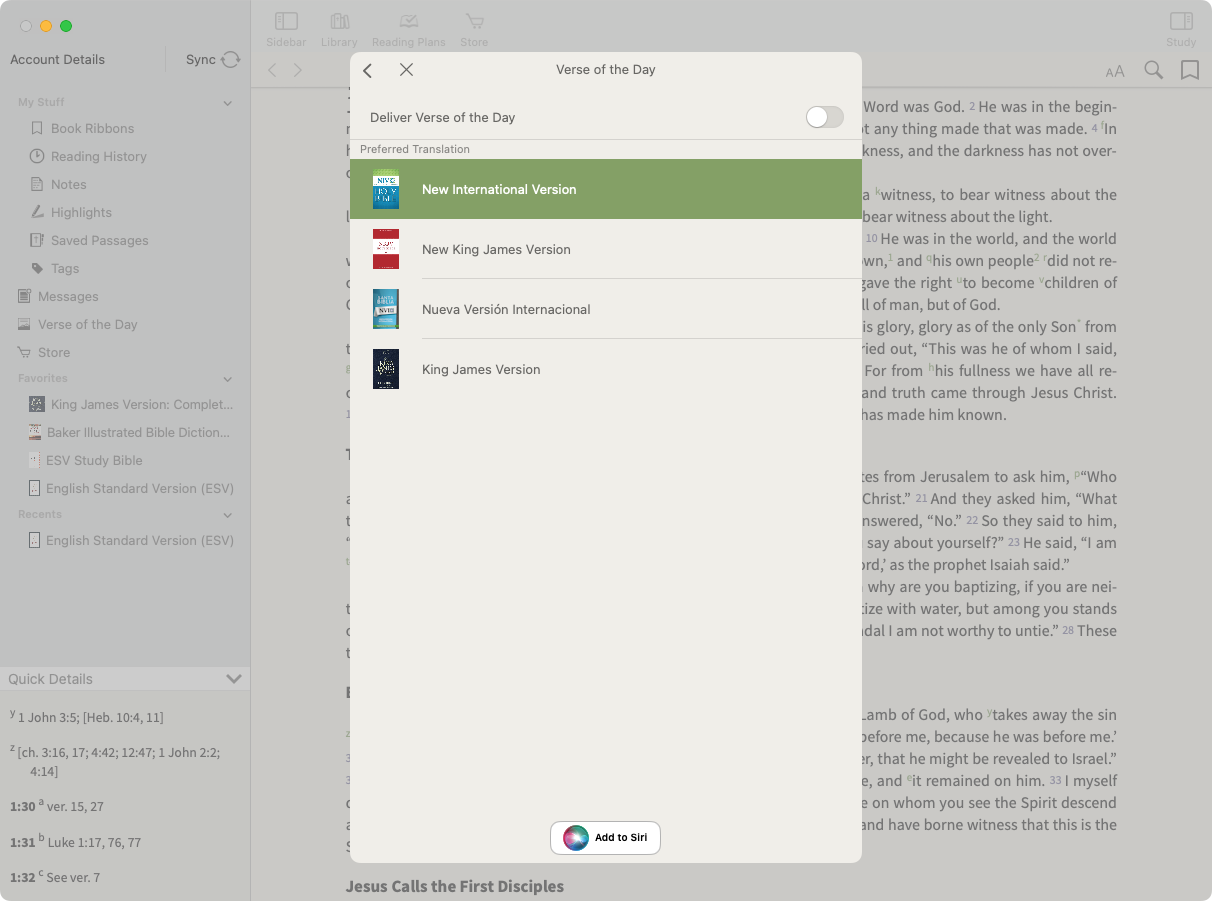This screenshot has width=1212, height=901.
Task: Open Book Ribbons in My Stuff
Action: click(92, 128)
